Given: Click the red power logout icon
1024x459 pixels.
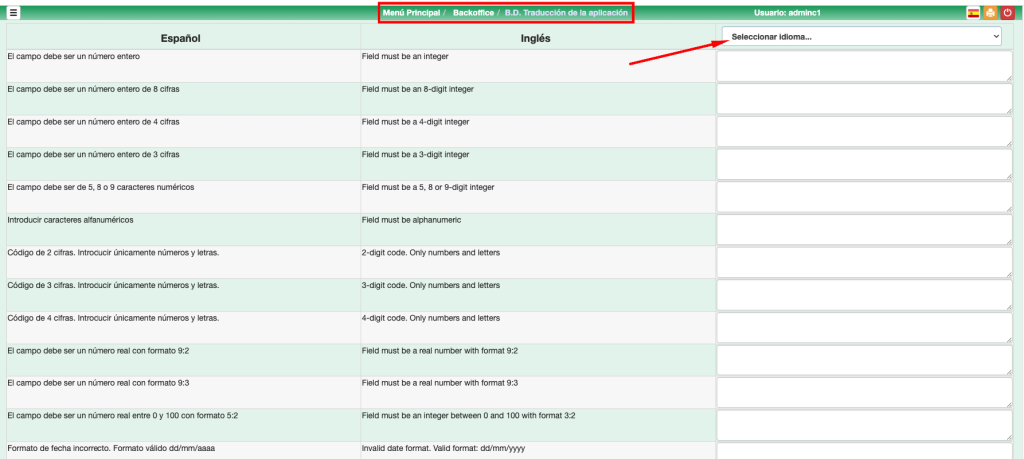Looking at the screenshot, I should 1007,13.
